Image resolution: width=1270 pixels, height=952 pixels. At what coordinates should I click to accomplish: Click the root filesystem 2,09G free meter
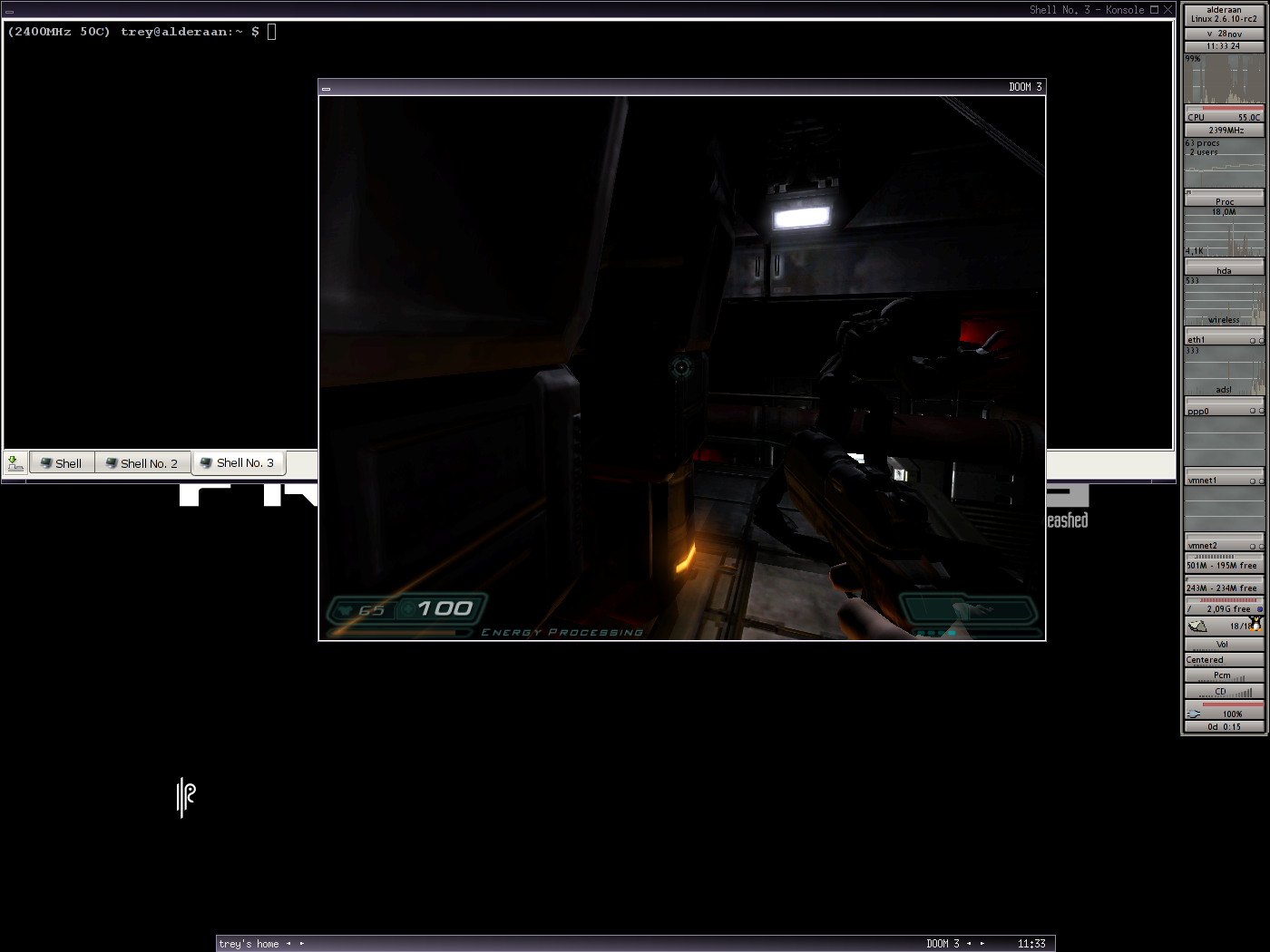1224,607
